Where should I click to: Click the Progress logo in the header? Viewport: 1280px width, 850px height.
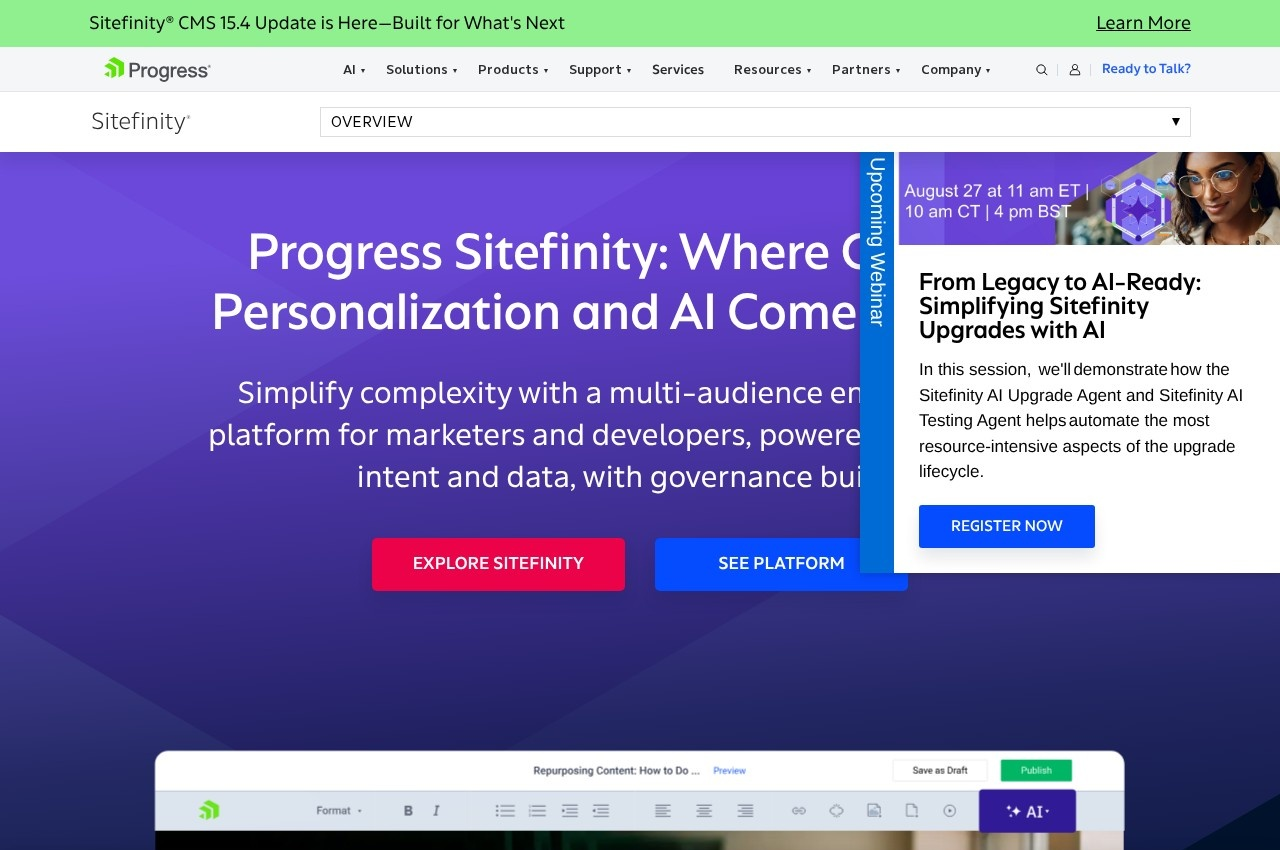pyautogui.click(x=157, y=69)
